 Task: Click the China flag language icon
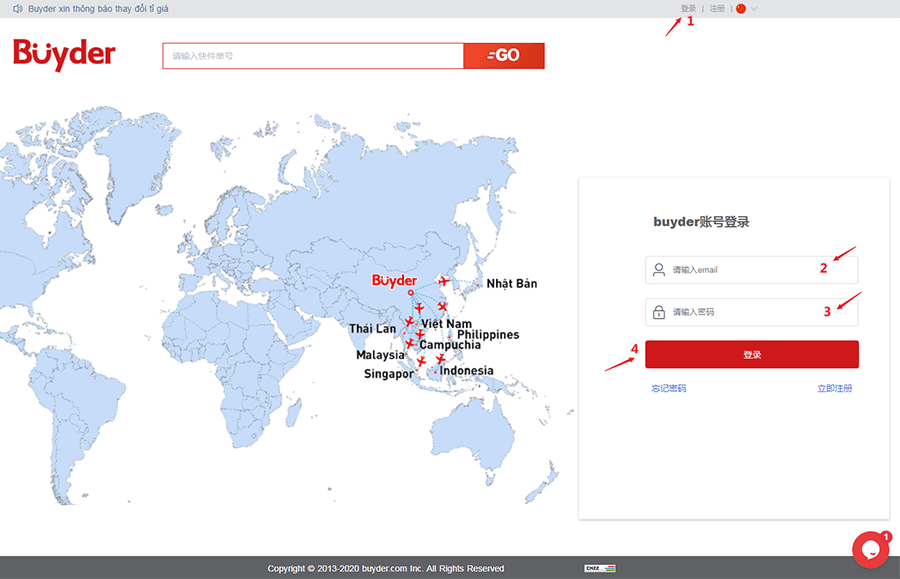pyautogui.click(x=741, y=9)
